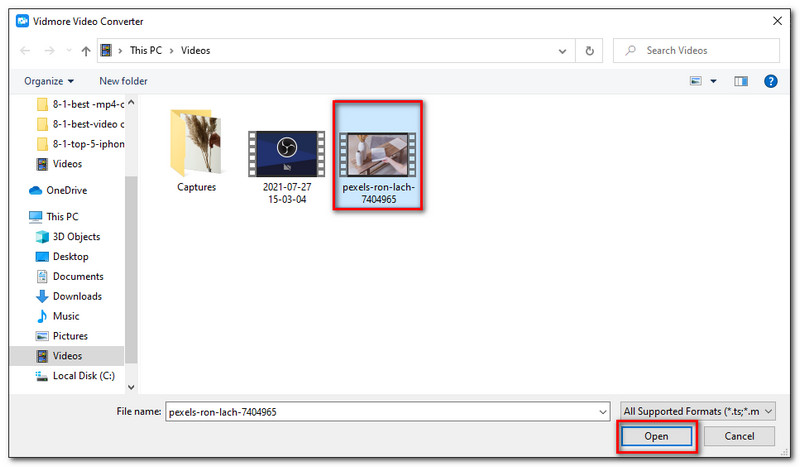
Task: Go back with the Back arrow
Action: coord(25,51)
